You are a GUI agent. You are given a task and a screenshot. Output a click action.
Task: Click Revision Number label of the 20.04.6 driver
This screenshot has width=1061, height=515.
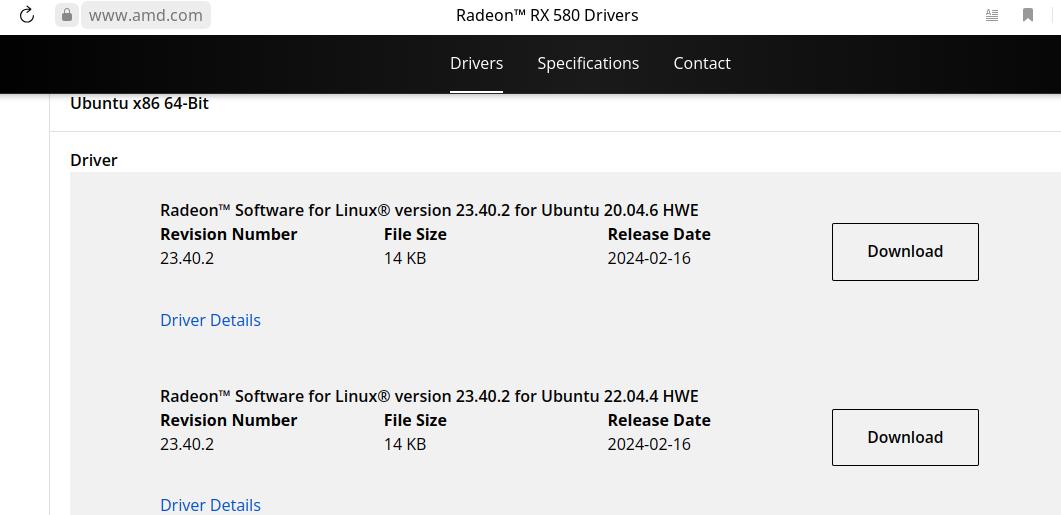[229, 234]
